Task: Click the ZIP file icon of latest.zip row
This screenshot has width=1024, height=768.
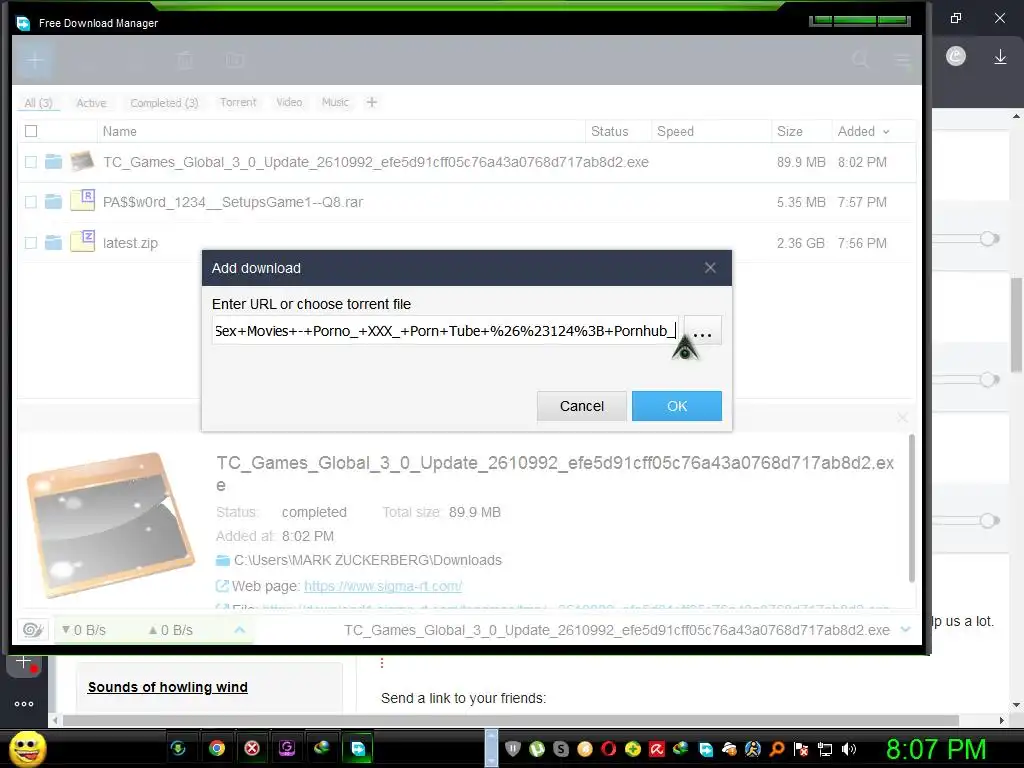Action: 82,240
